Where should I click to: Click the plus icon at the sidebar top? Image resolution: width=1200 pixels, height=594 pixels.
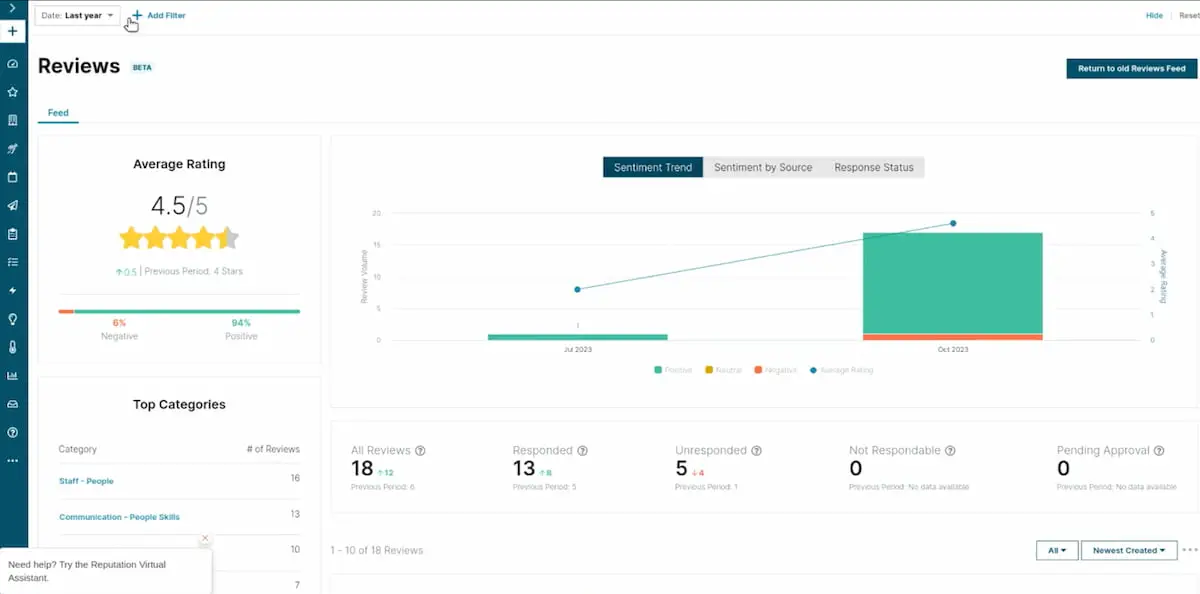point(12,31)
